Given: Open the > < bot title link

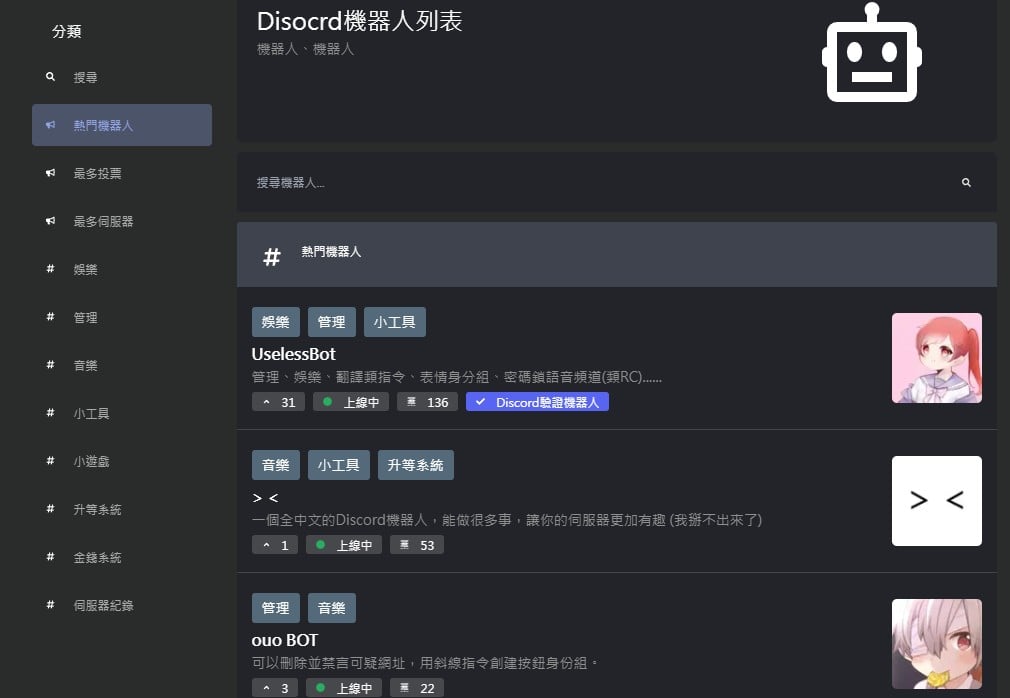Looking at the screenshot, I should click(265, 498).
